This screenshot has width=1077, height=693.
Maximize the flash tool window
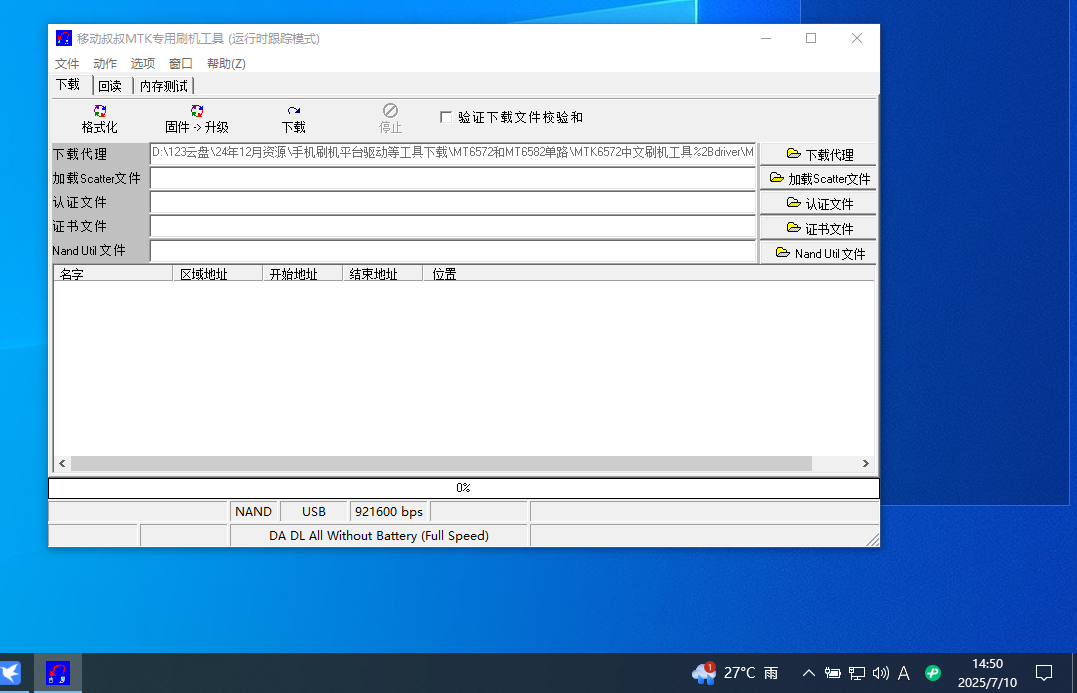[x=811, y=38]
